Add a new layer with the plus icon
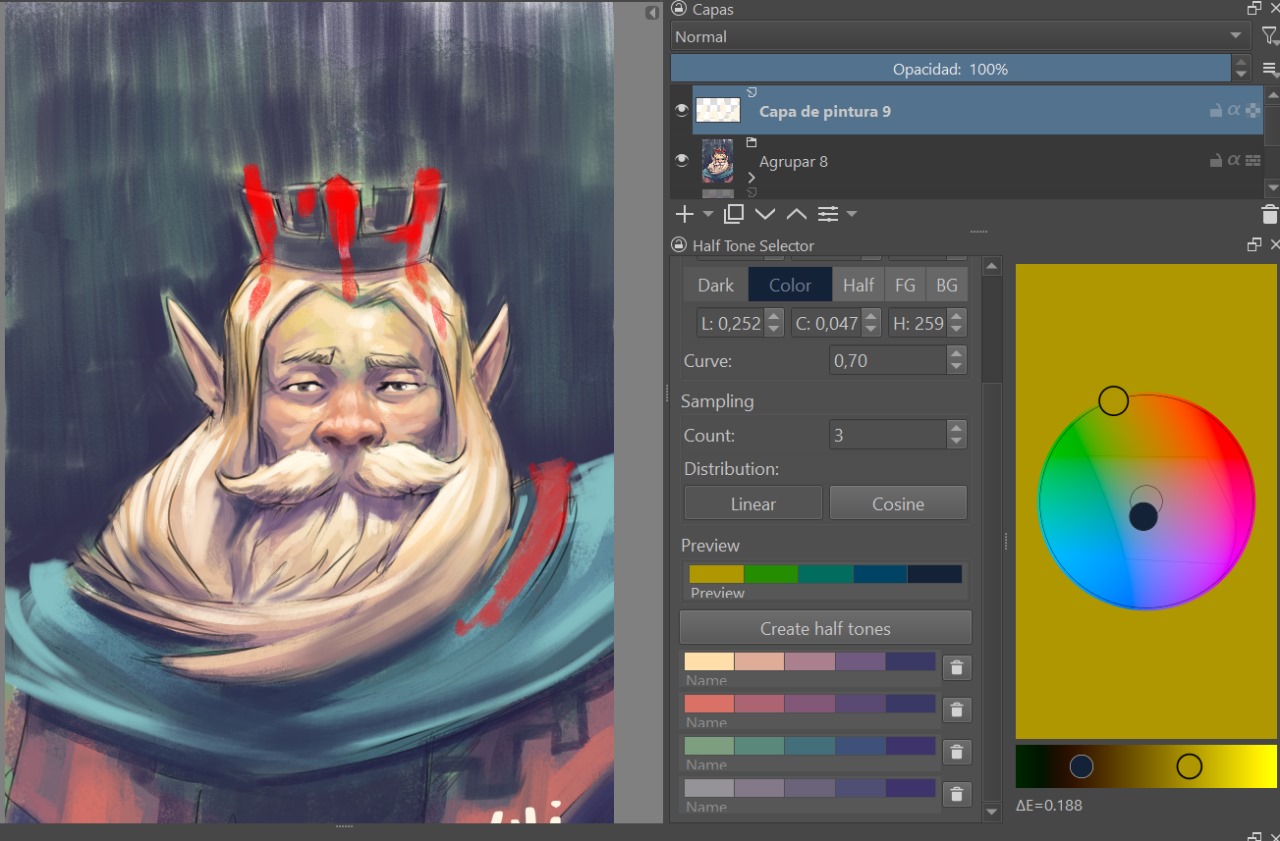 click(x=684, y=214)
